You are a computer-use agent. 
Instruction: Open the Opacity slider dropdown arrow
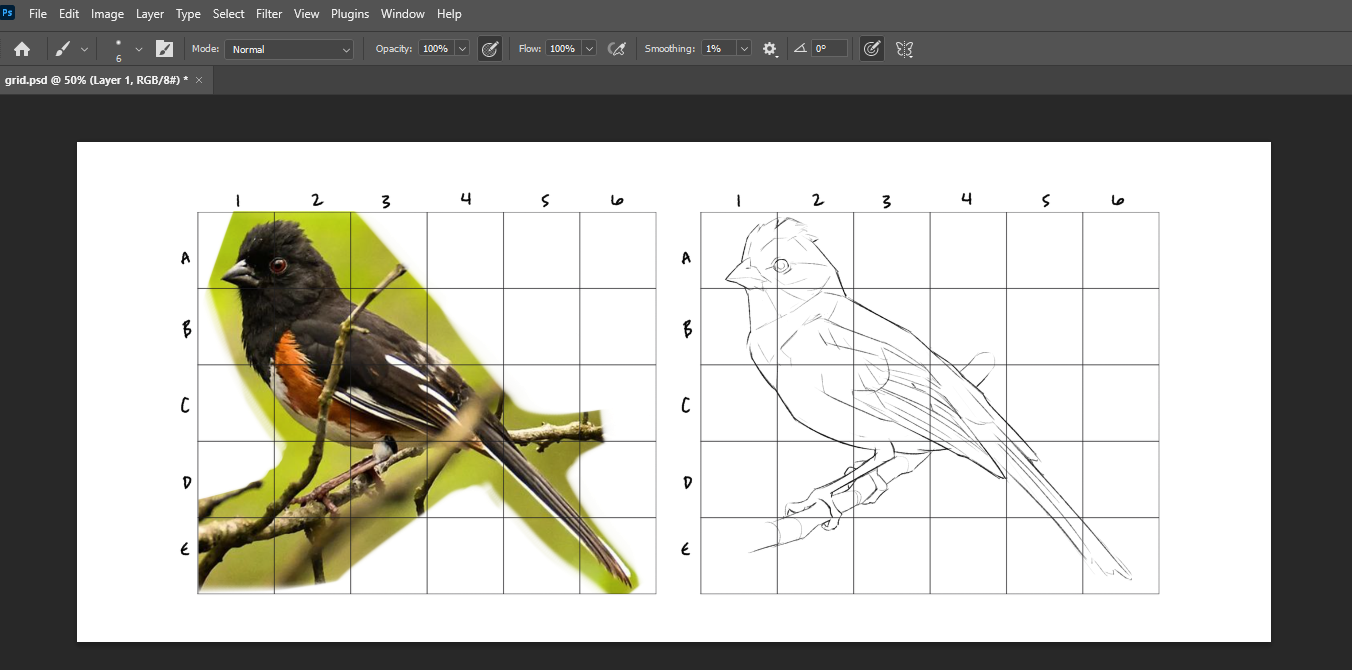click(x=462, y=49)
